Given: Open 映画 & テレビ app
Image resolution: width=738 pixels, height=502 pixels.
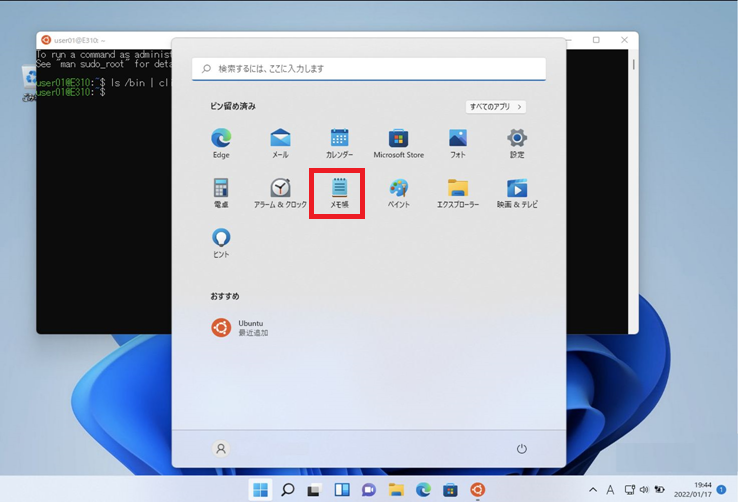Looking at the screenshot, I should tap(517, 193).
